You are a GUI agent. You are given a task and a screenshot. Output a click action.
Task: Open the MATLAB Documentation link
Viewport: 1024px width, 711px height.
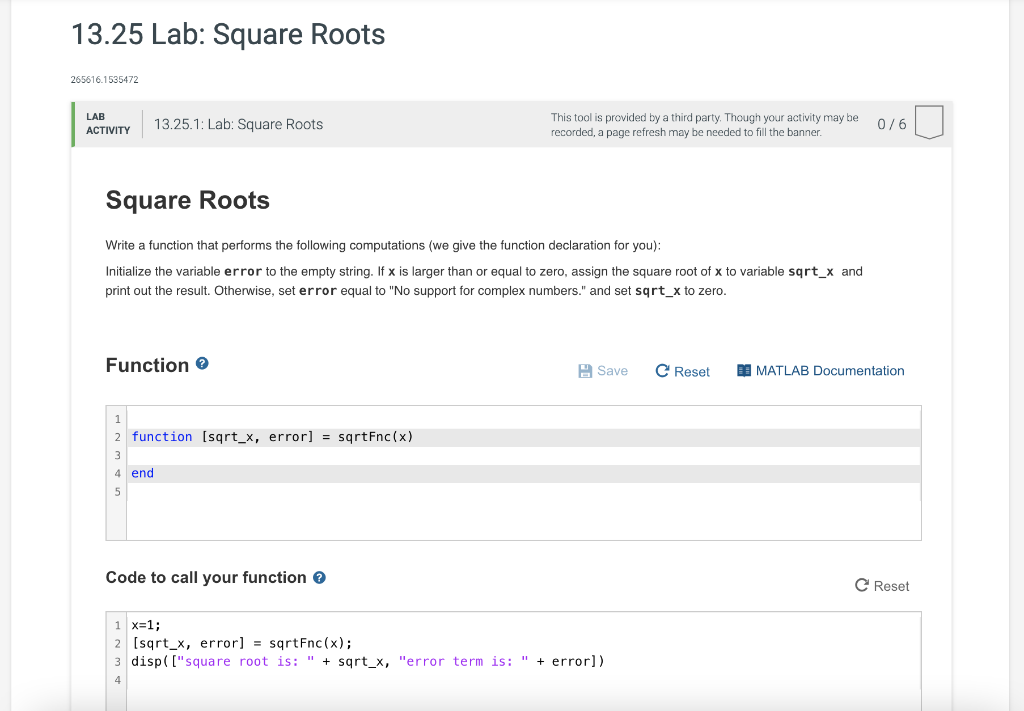pyautogui.click(x=829, y=370)
